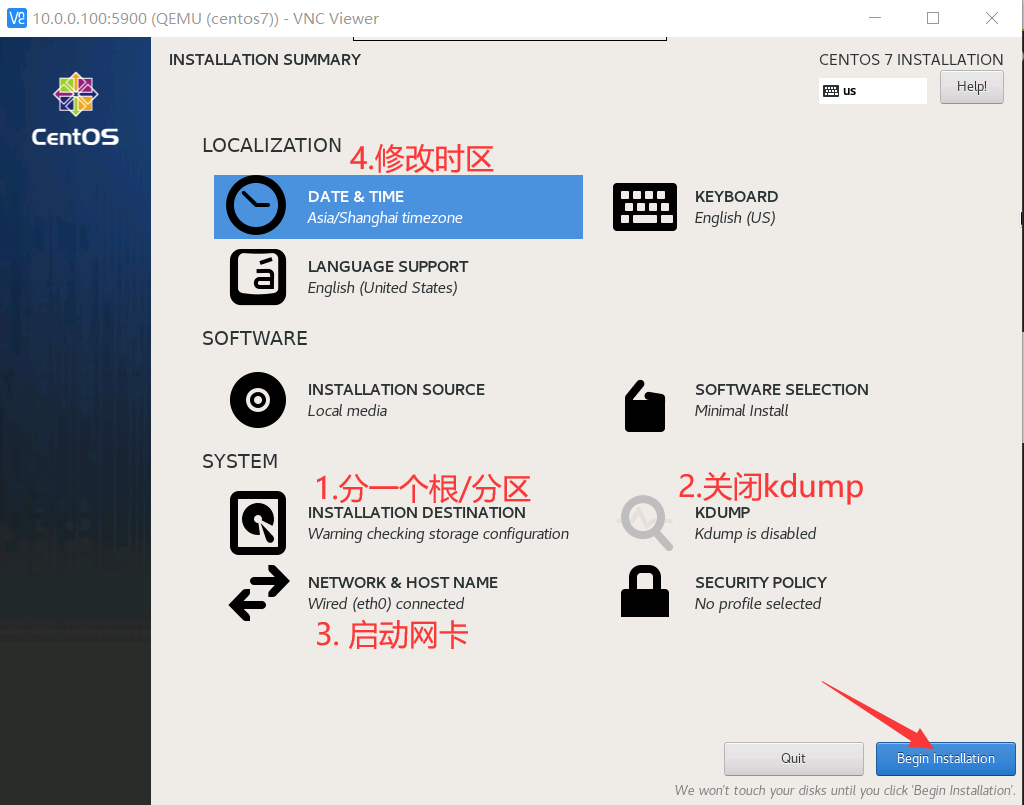Viewport: 1024px width, 805px height.
Task: Maximize the VNC Viewer window
Action: [x=933, y=18]
